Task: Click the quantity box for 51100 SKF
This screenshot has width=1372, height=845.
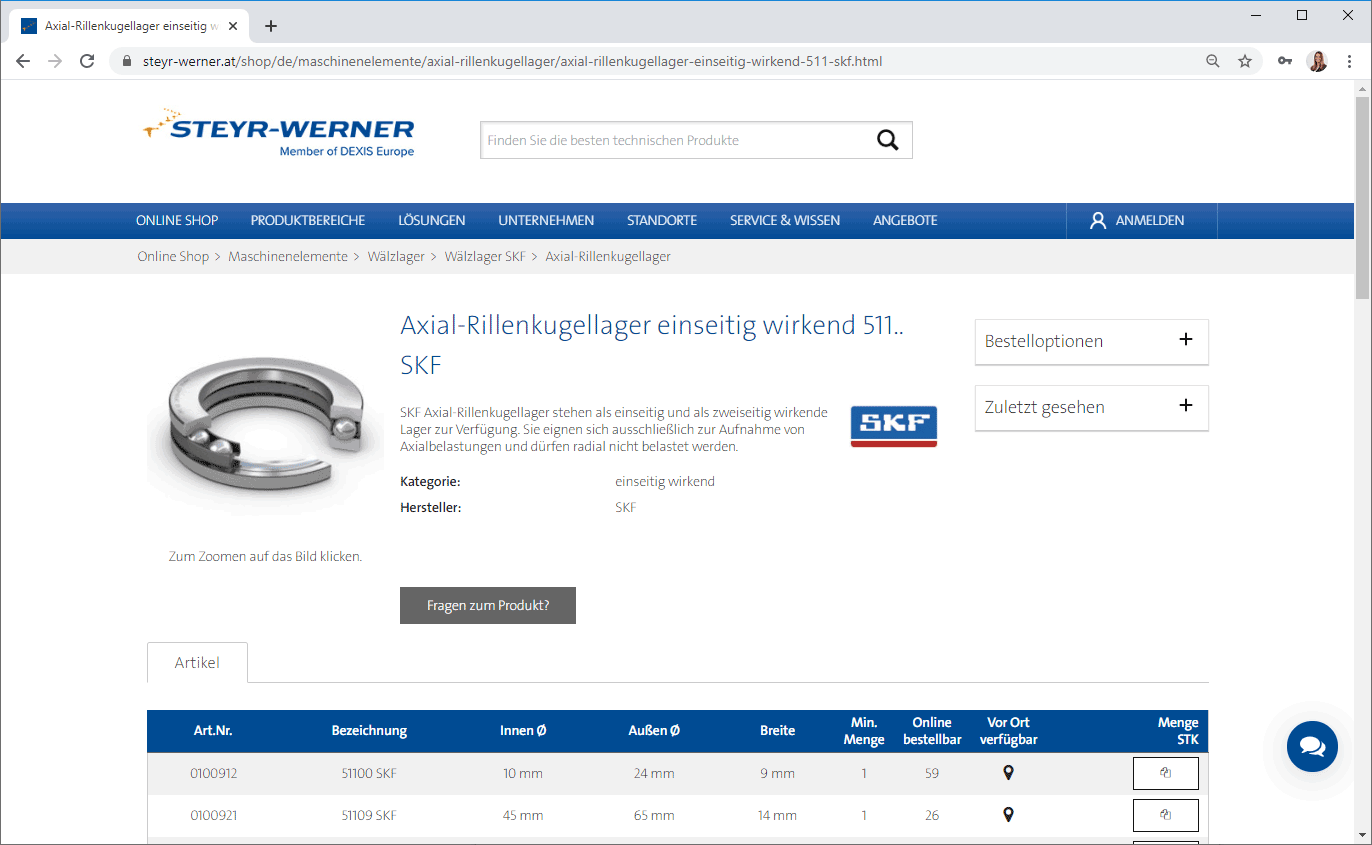Action: [1166, 773]
